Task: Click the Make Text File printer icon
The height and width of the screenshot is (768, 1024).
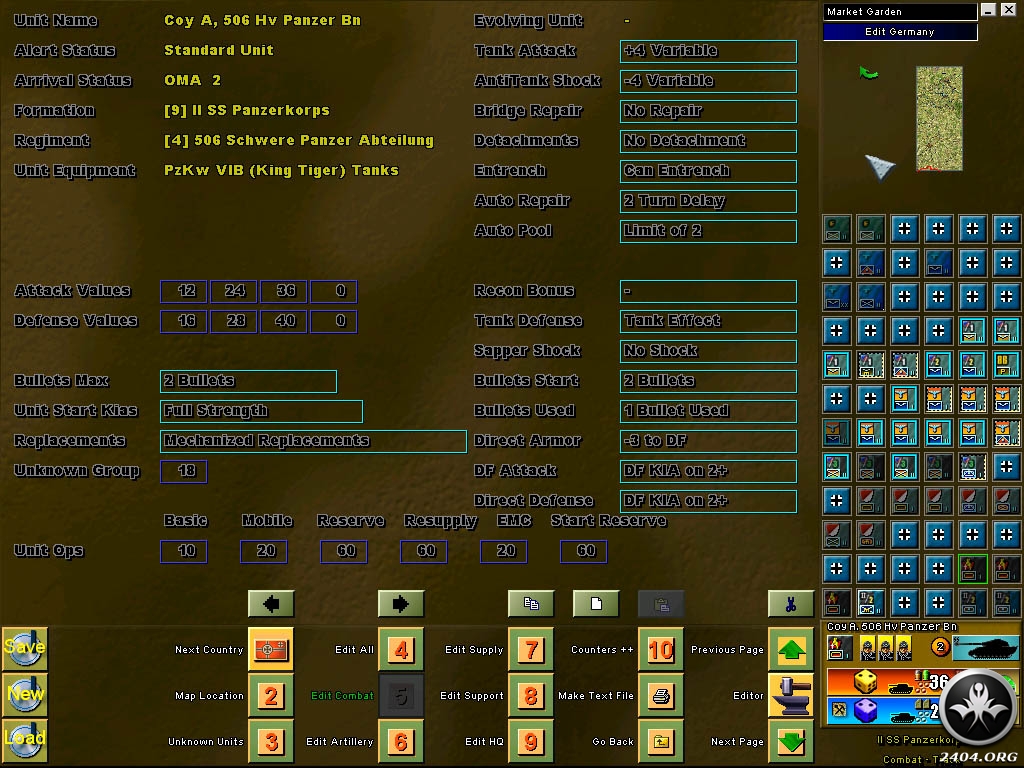Action: pyautogui.click(x=660, y=696)
